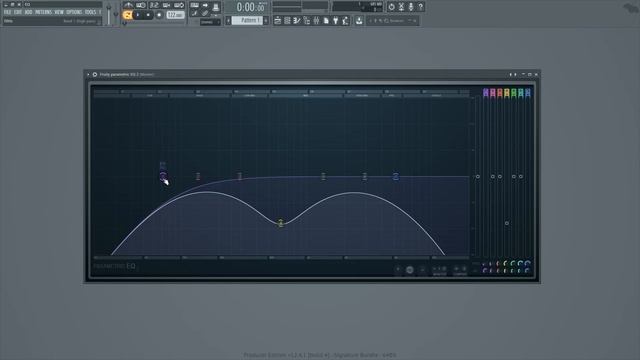Click the help question mark icon
Viewport: 640px width, 360px height.
[x=421, y=7]
